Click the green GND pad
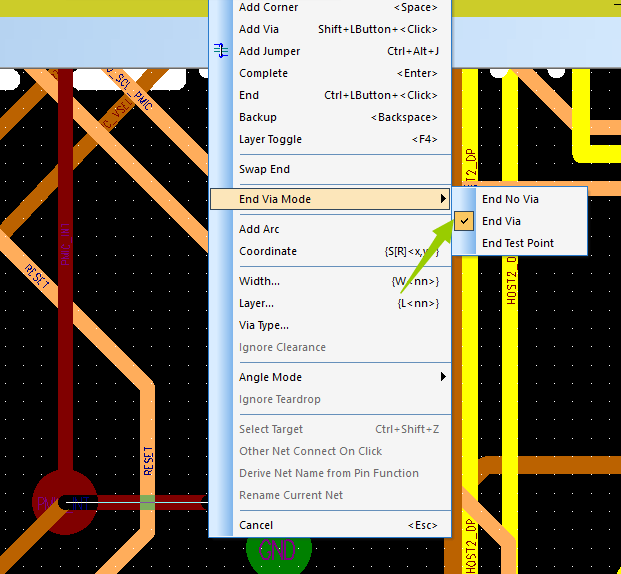Image resolution: width=621 pixels, height=574 pixels. click(278, 551)
